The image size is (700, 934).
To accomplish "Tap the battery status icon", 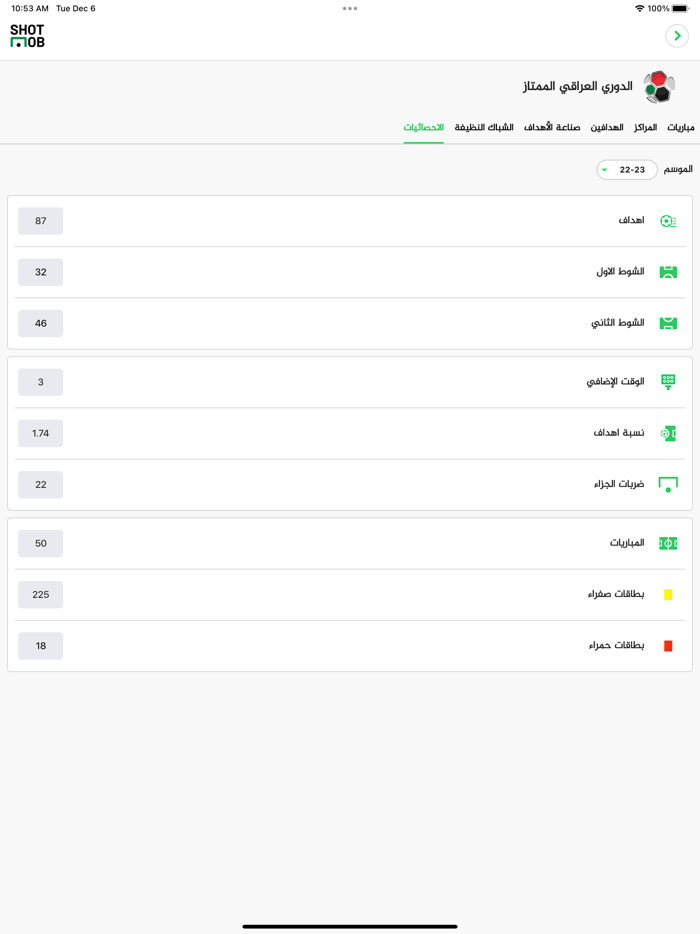I will tap(680, 8).
